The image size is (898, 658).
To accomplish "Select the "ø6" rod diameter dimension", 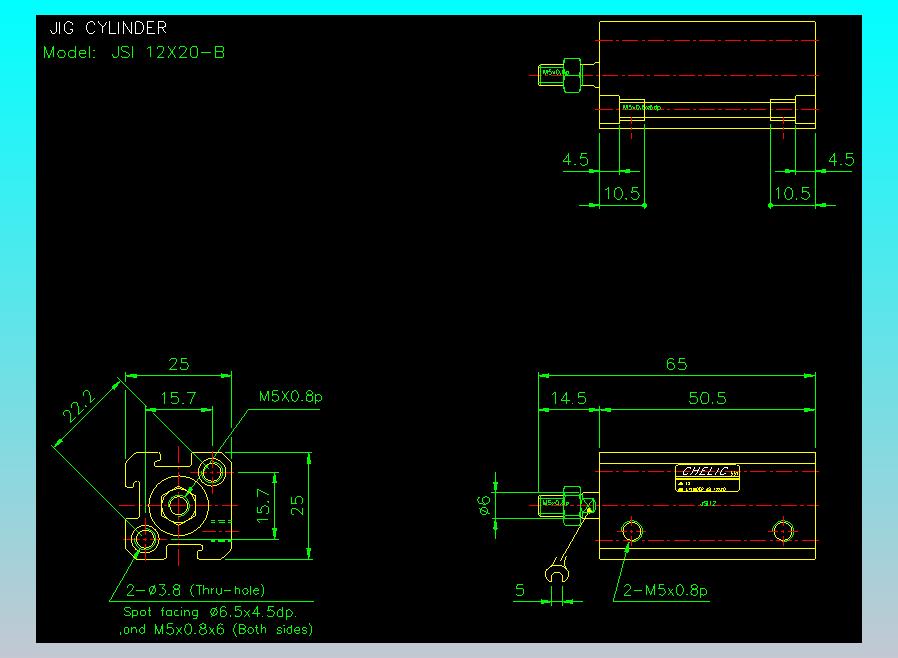I will pos(485,505).
